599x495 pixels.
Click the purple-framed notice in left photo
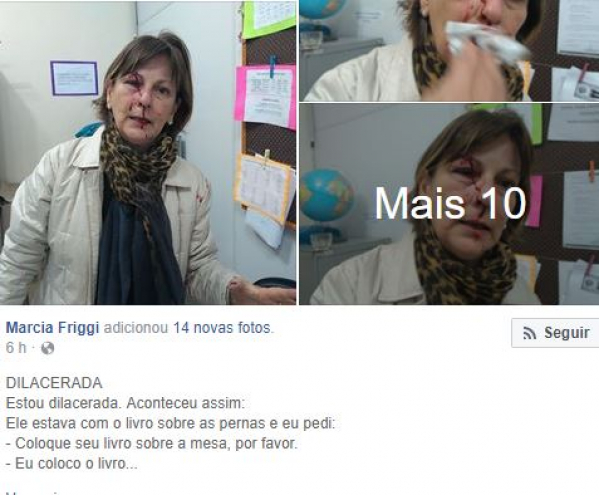click(x=74, y=78)
